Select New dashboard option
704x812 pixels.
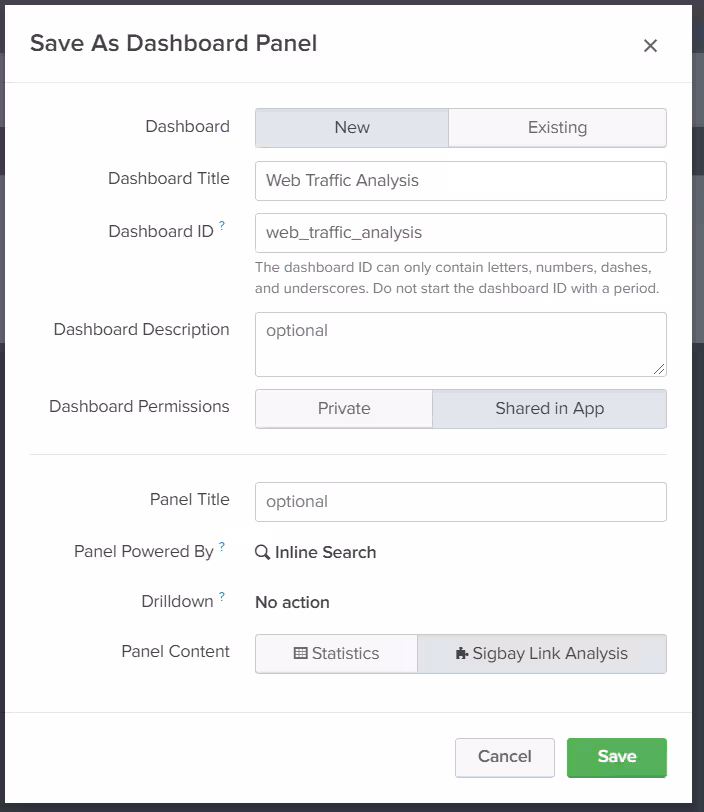tap(352, 128)
